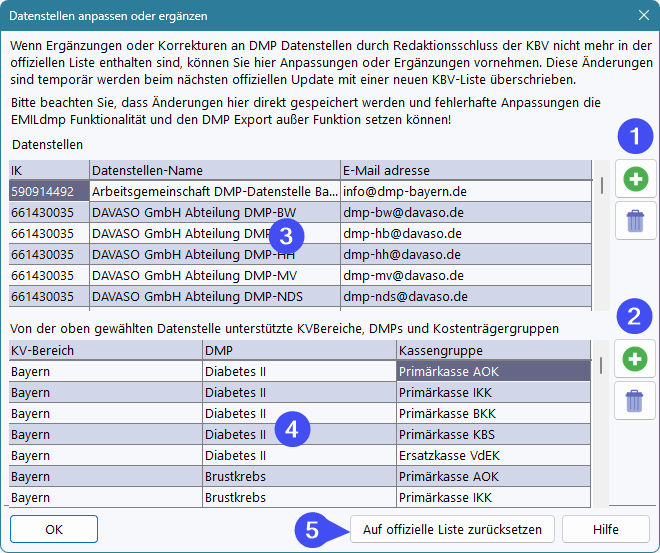Click the Datenstellen table vertical scrollbar
The image size is (660, 553).
click(x=601, y=240)
